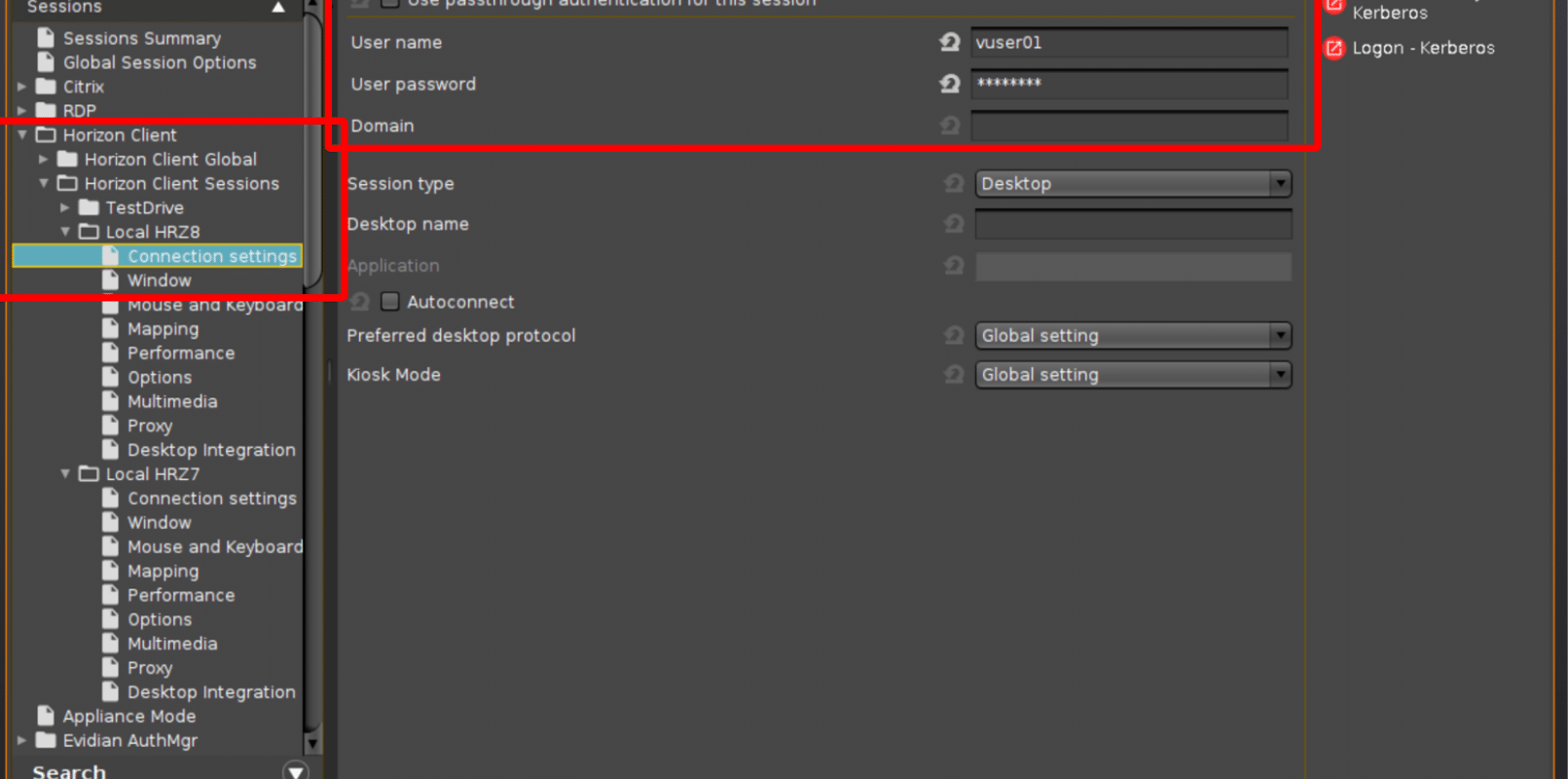Image resolution: width=1568 pixels, height=779 pixels.
Task: Expand the Search panel round arrow
Action: 296,771
